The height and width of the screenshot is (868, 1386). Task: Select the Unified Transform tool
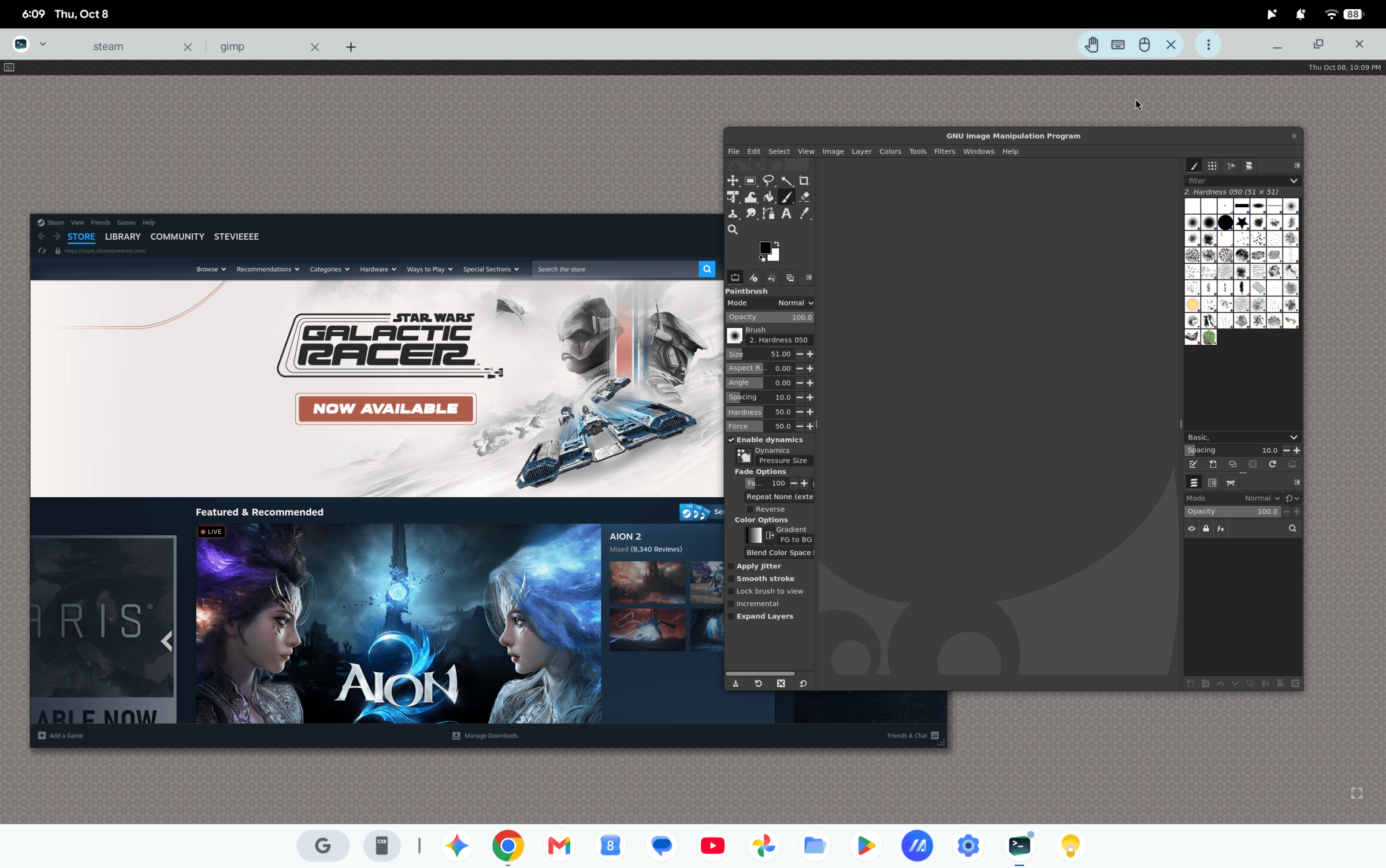(733, 198)
